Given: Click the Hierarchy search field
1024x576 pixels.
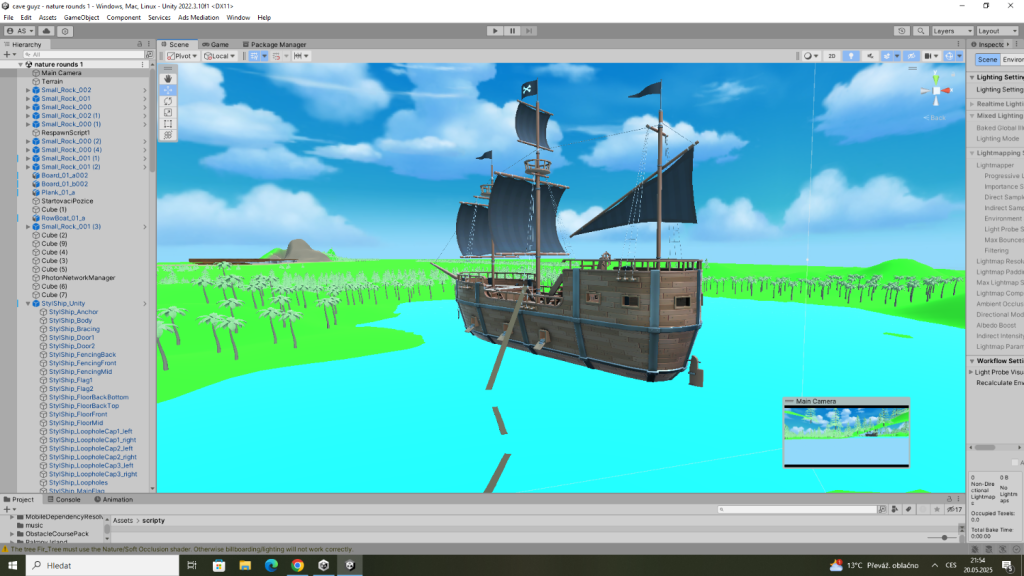Looking at the screenshot, I should (x=82, y=55).
